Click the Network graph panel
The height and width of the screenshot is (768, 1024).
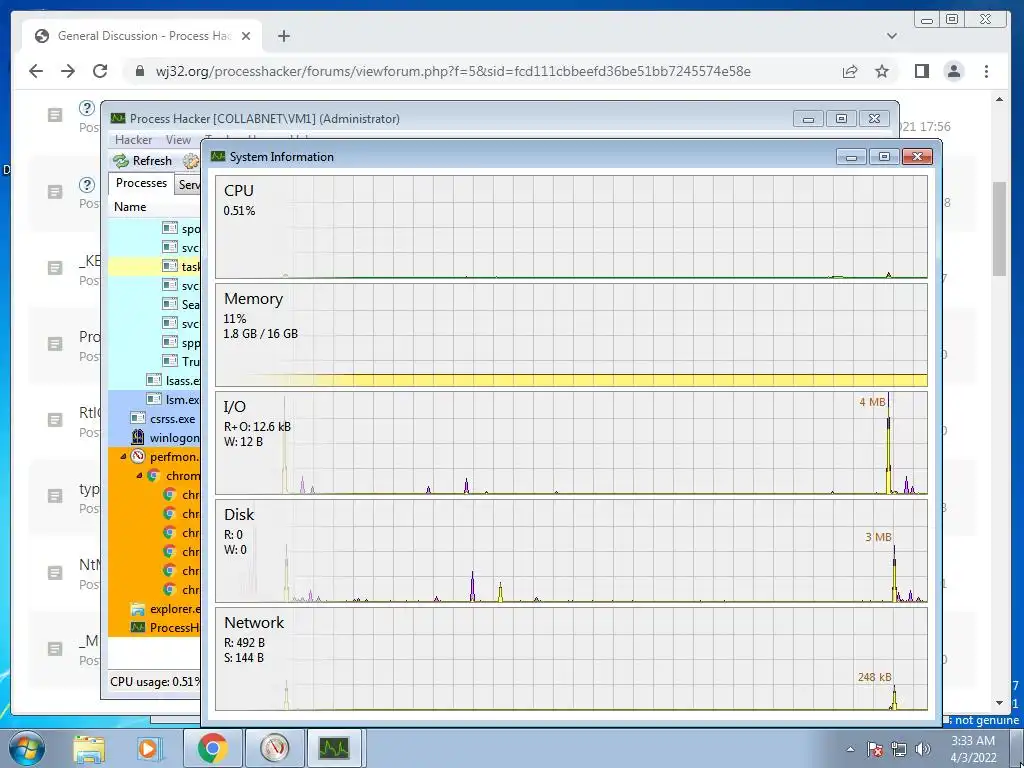(x=571, y=659)
